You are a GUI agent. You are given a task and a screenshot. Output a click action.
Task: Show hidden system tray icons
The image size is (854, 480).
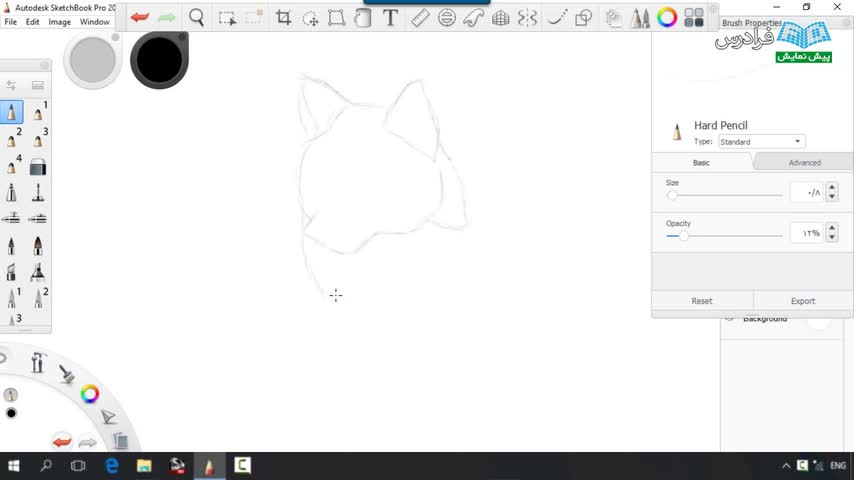click(786, 466)
